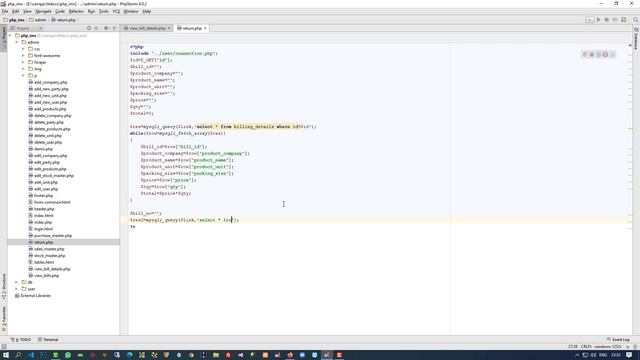The image size is (640, 360).
Task: Select External Libraries node
Action: tap(33, 296)
